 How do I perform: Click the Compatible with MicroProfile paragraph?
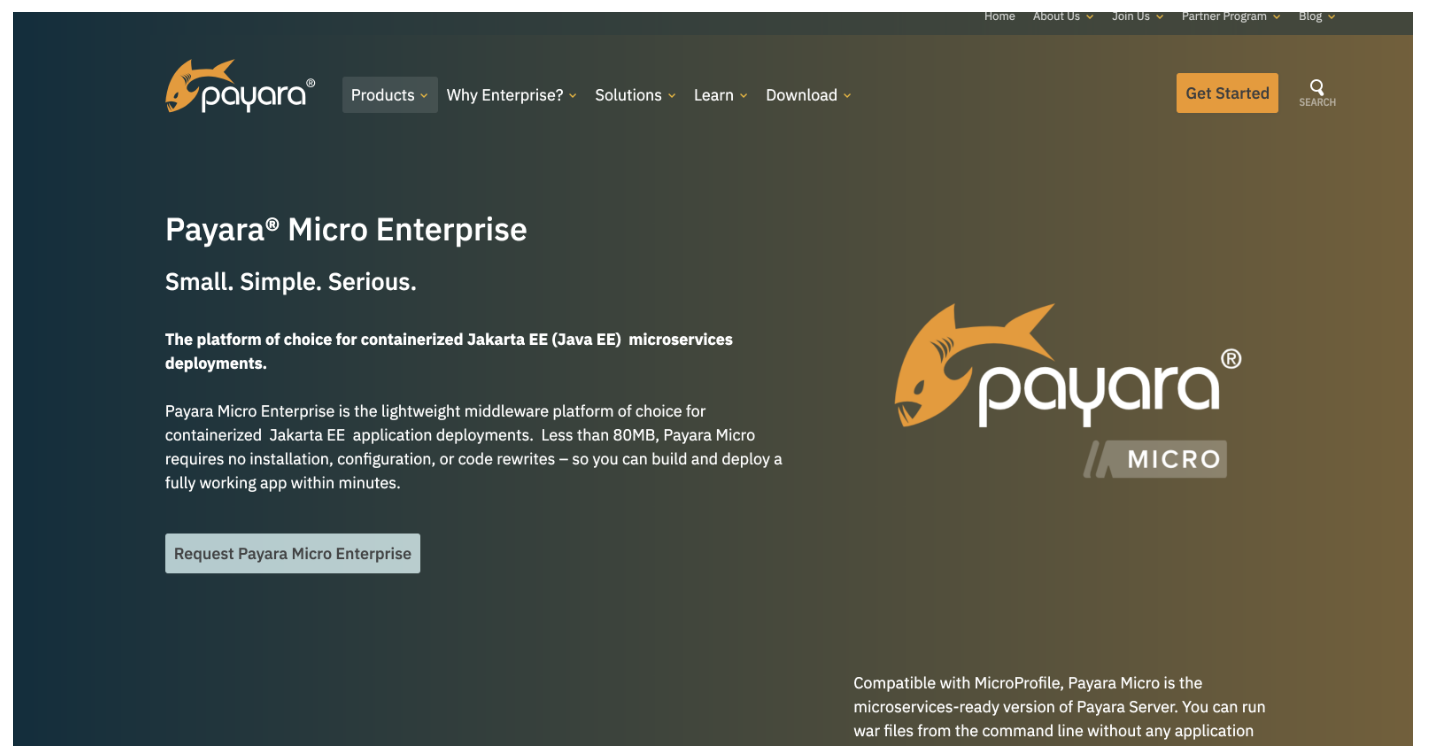(1058, 707)
